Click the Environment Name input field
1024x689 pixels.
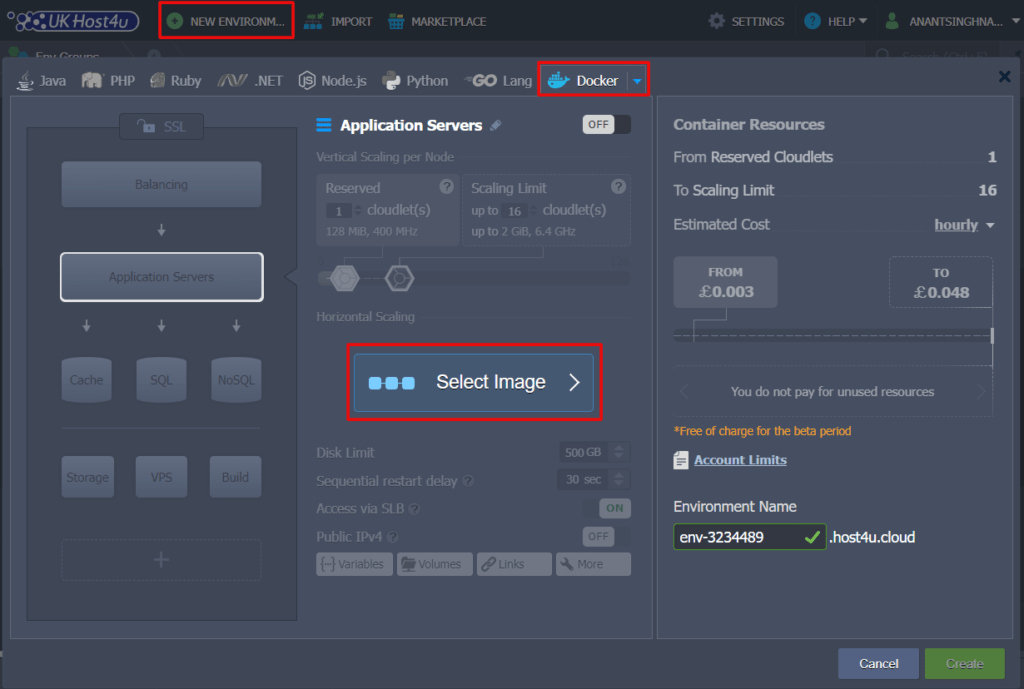[750, 537]
